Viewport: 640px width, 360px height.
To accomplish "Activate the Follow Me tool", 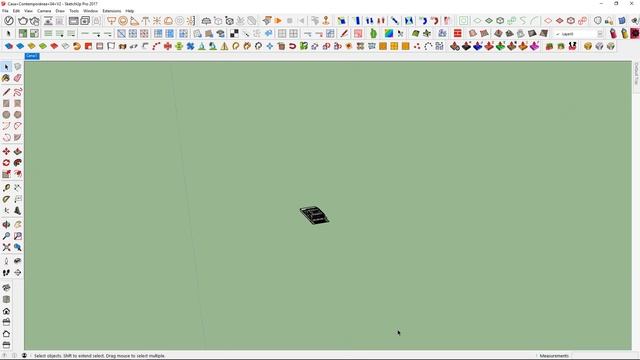I will coord(18,163).
